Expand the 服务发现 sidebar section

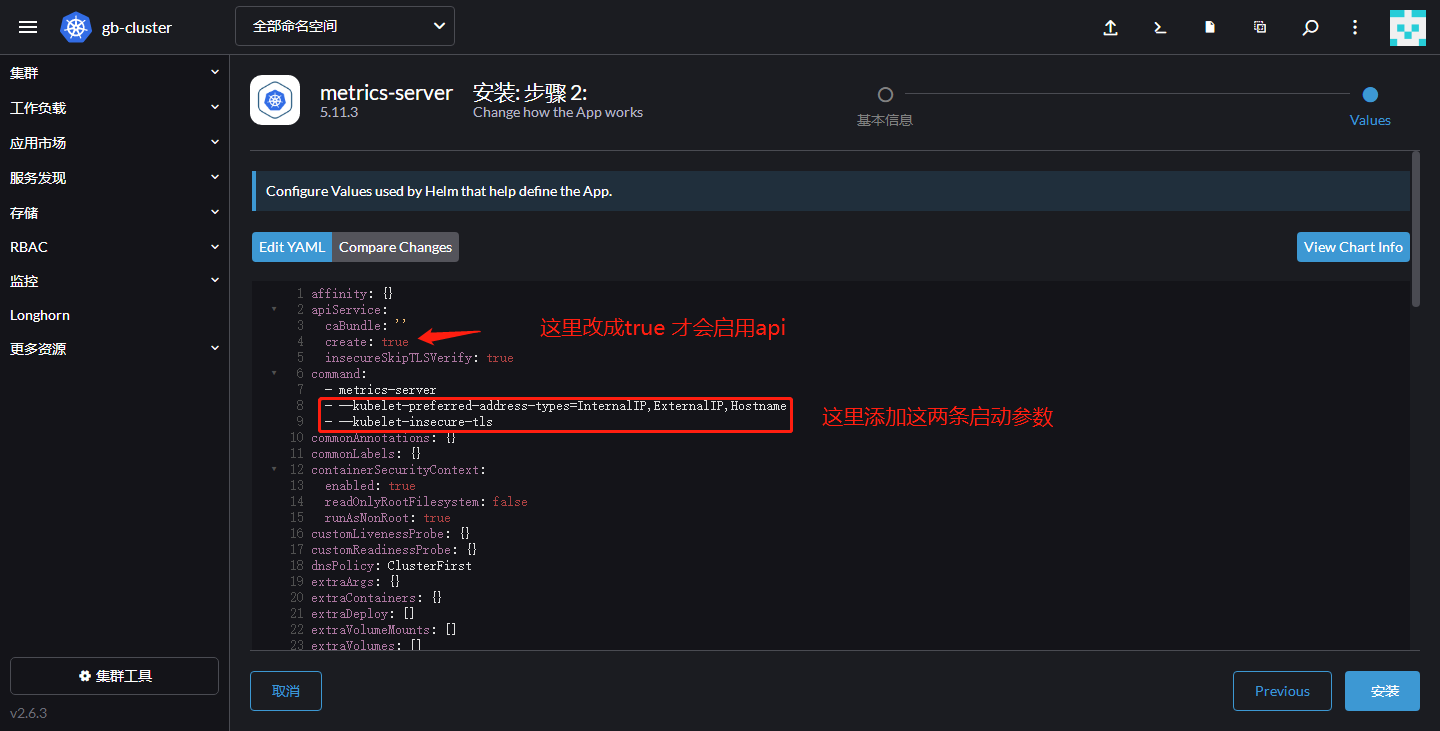point(114,178)
